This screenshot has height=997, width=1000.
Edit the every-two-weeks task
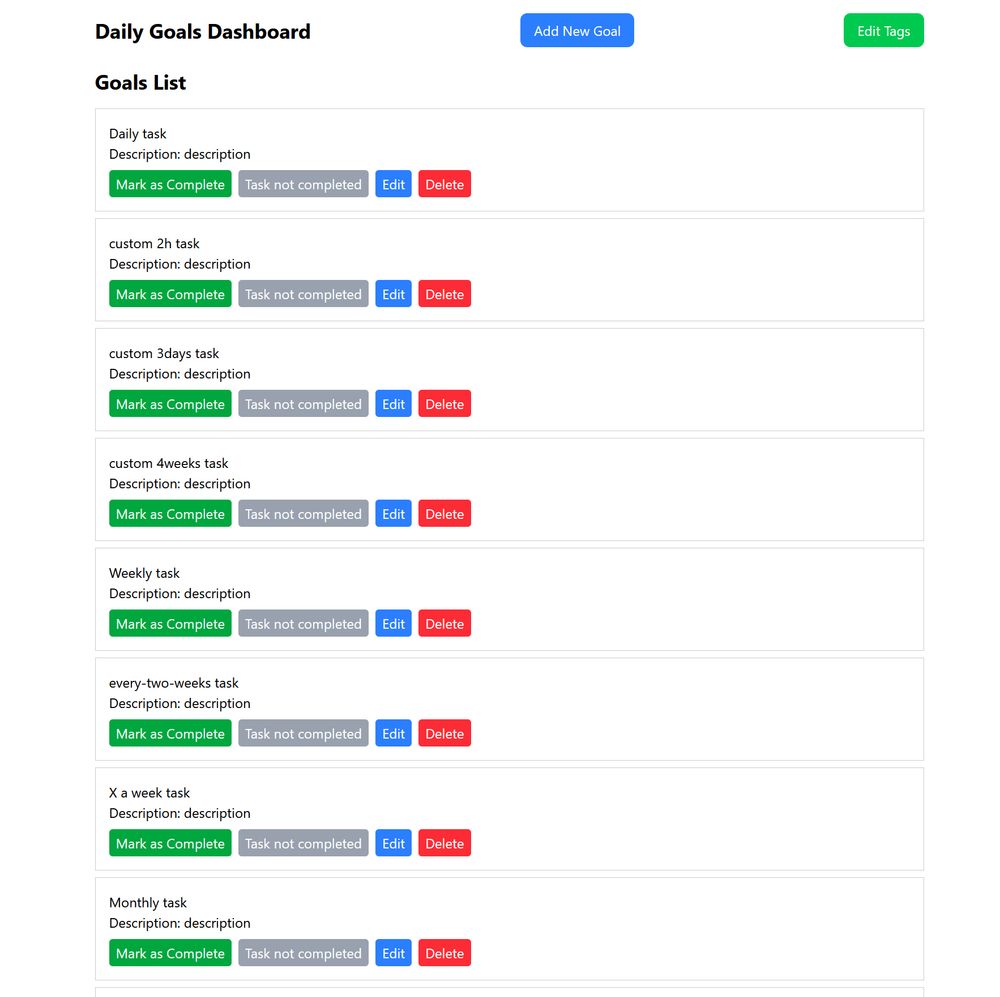coord(393,733)
